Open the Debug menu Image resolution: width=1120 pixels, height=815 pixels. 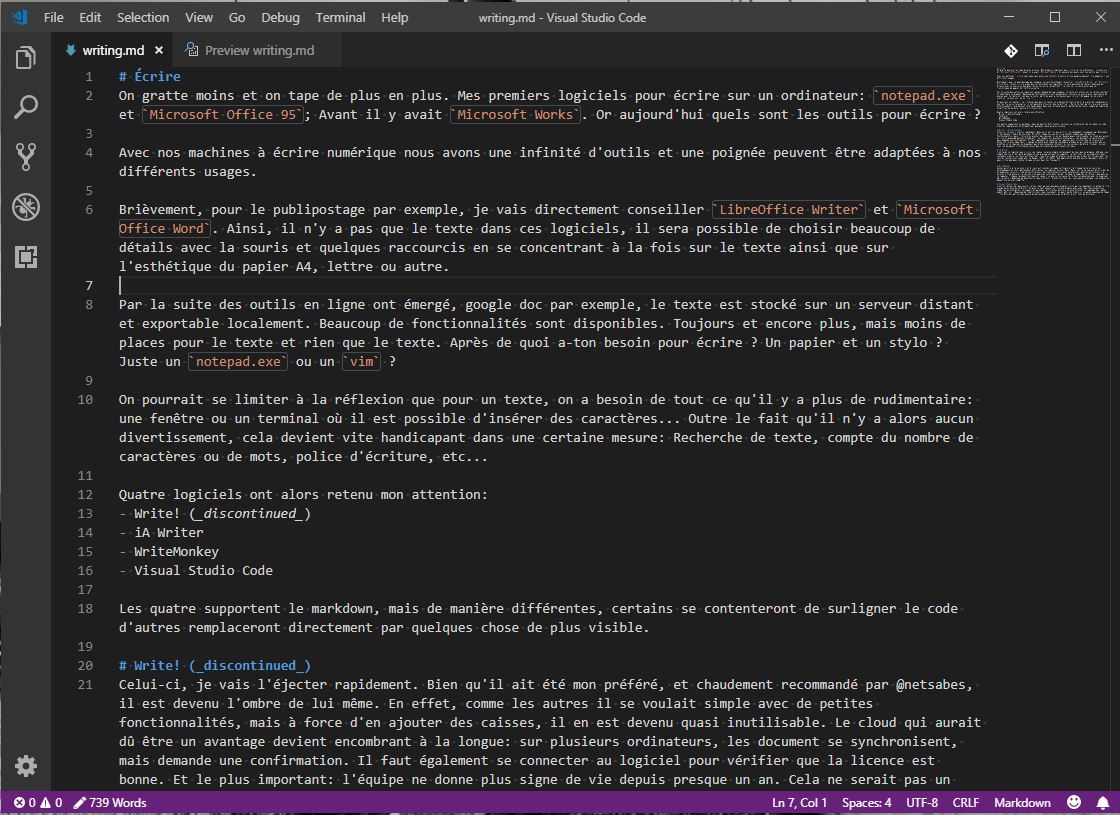pos(280,17)
